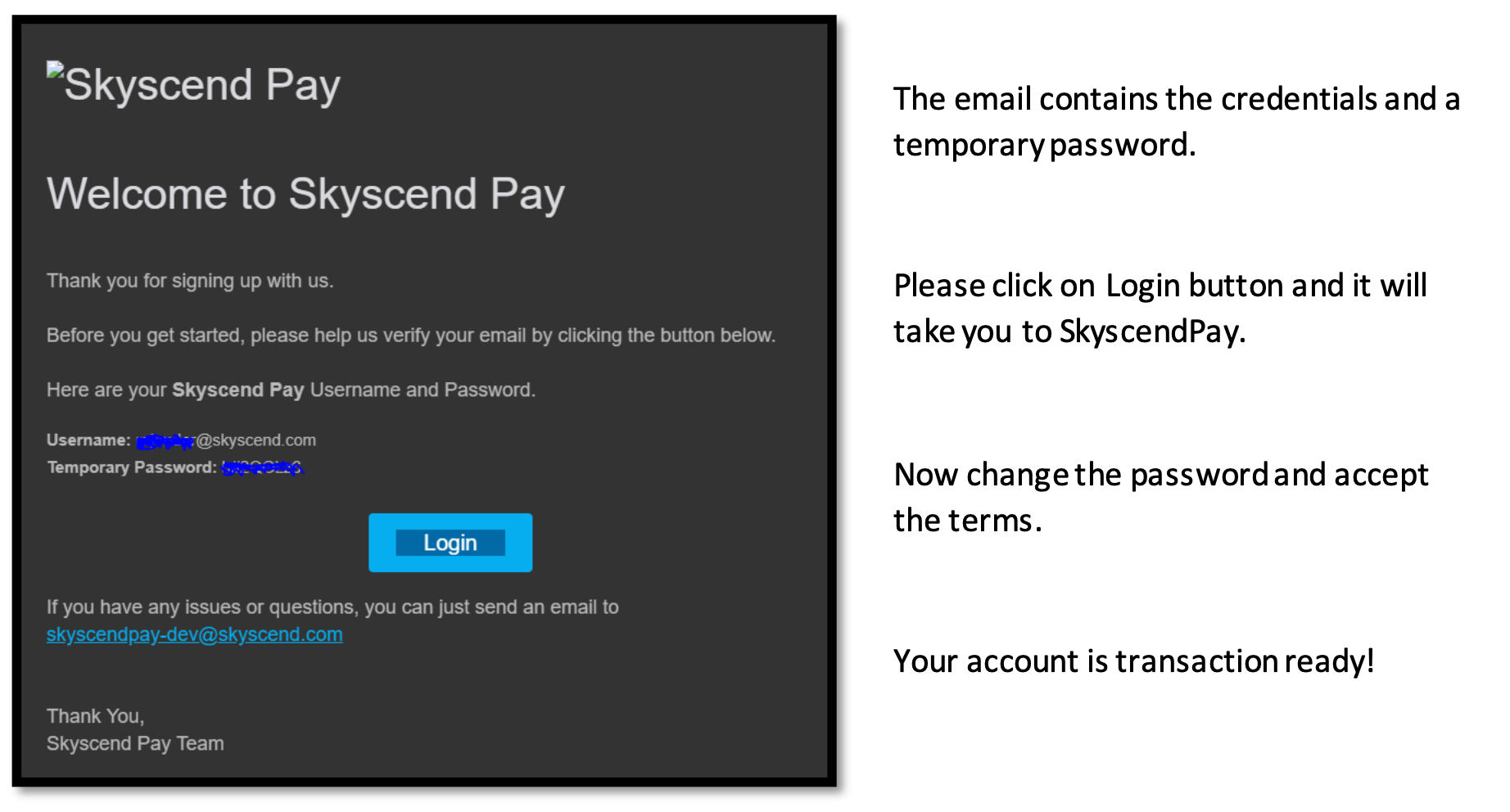
Task: Open the skyscendpay-dev@skyscend.com email link
Action: click(x=194, y=634)
